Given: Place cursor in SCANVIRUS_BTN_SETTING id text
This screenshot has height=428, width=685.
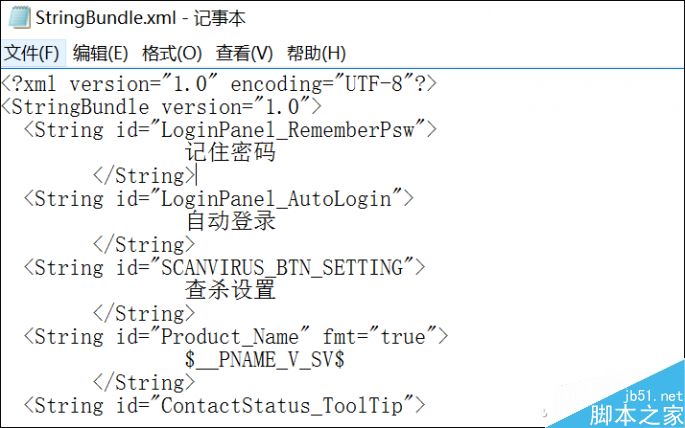Looking at the screenshot, I should [x=283, y=267].
